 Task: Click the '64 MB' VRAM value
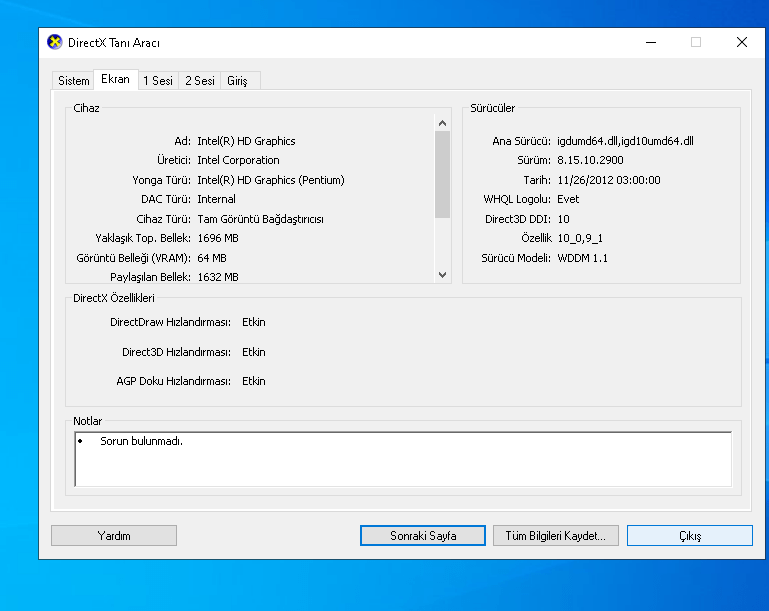(x=212, y=257)
